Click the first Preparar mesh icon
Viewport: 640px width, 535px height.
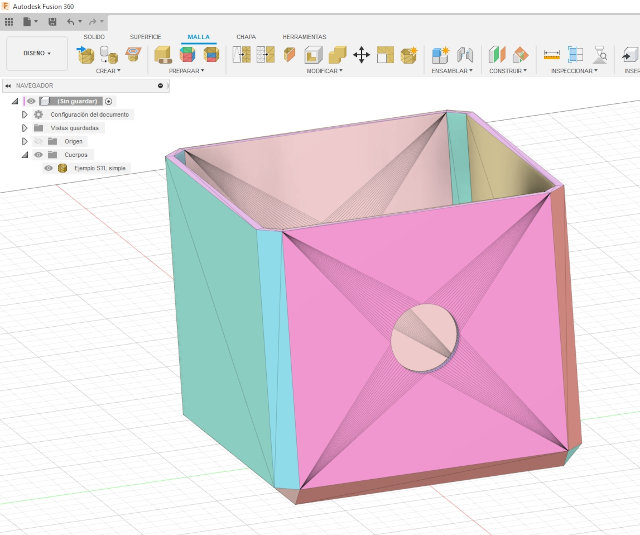coord(163,55)
